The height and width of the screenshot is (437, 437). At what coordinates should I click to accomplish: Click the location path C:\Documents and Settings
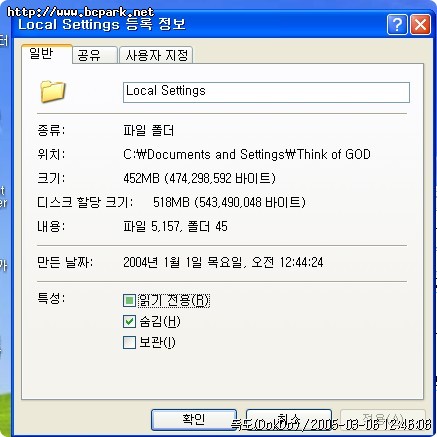[x=247, y=154]
